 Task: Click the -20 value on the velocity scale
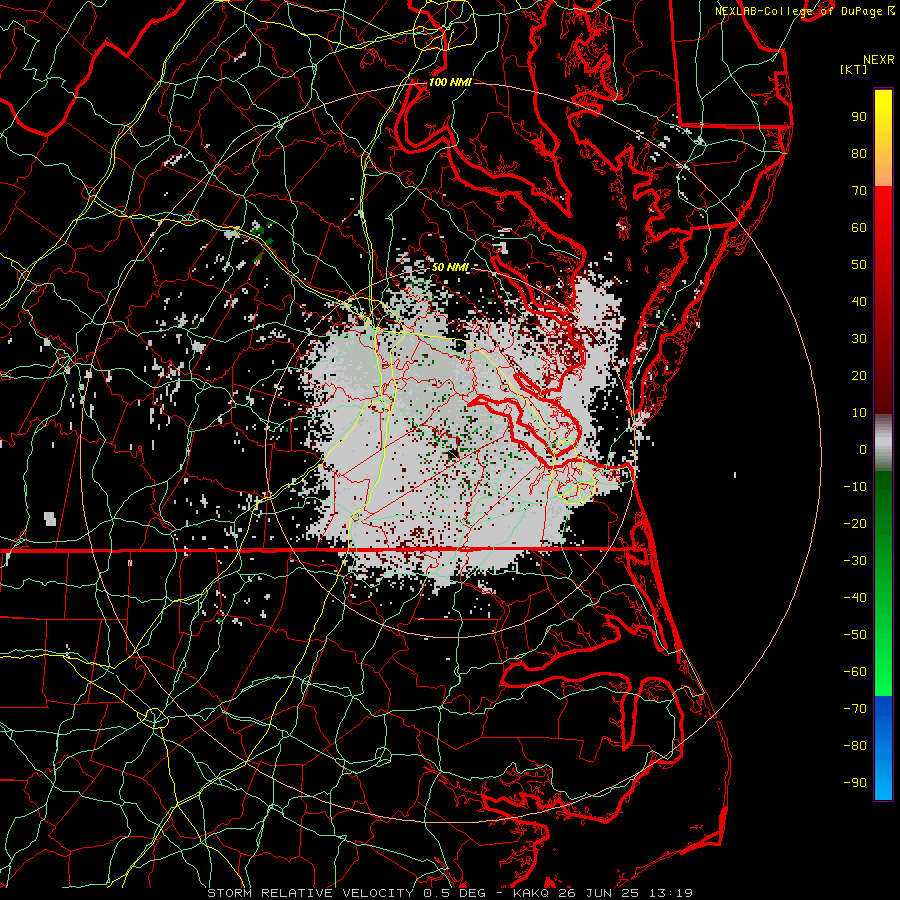pyautogui.click(x=855, y=524)
